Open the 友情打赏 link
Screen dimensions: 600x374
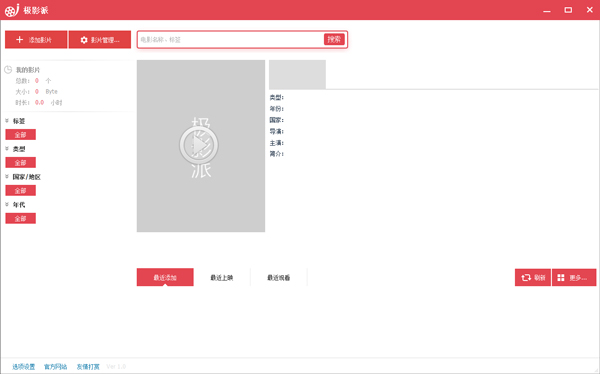(88, 367)
